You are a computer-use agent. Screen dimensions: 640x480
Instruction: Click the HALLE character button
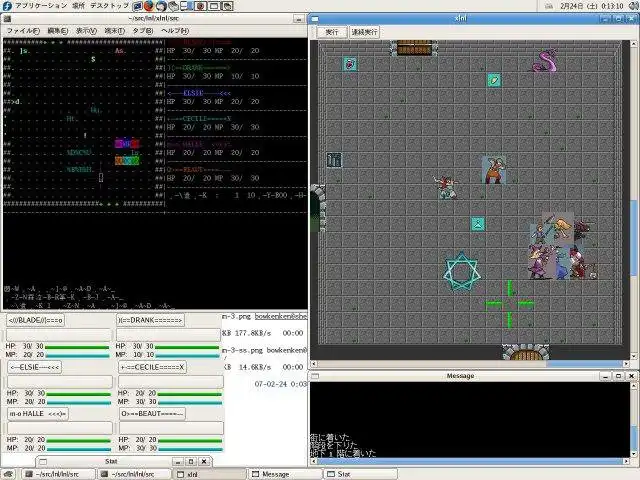(38, 414)
